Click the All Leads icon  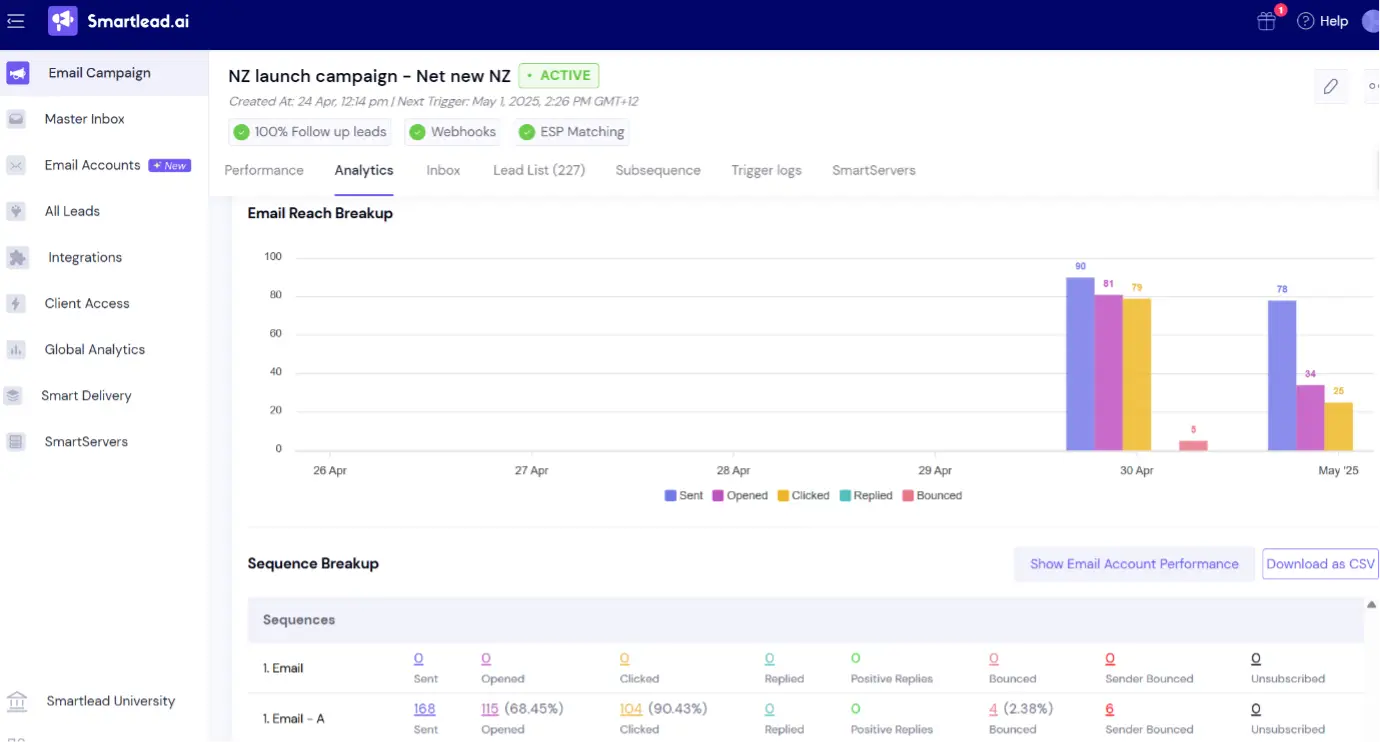[16, 211]
